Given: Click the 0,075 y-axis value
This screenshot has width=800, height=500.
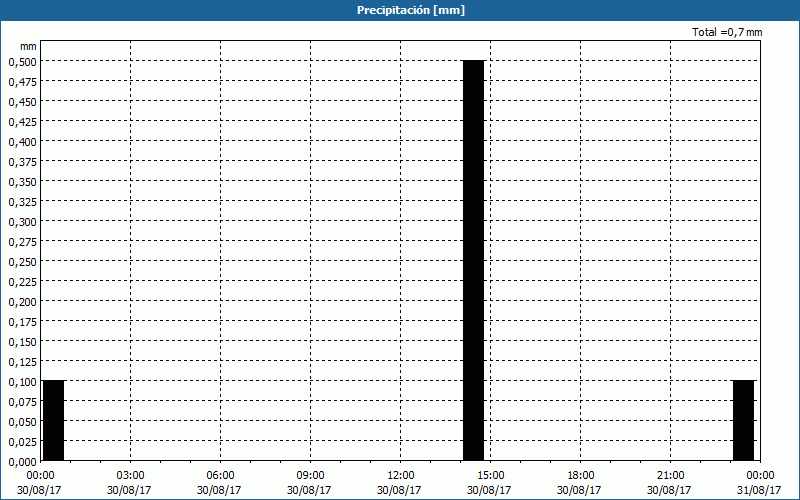Looking at the screenshot, I should (x=22, y=402).
